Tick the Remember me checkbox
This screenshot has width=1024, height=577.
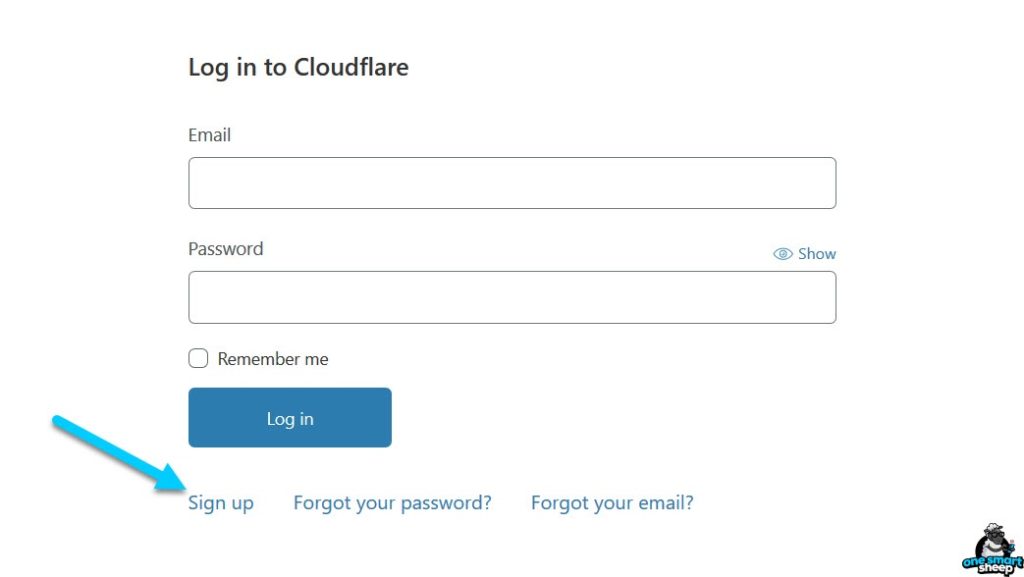pos(199,359)
